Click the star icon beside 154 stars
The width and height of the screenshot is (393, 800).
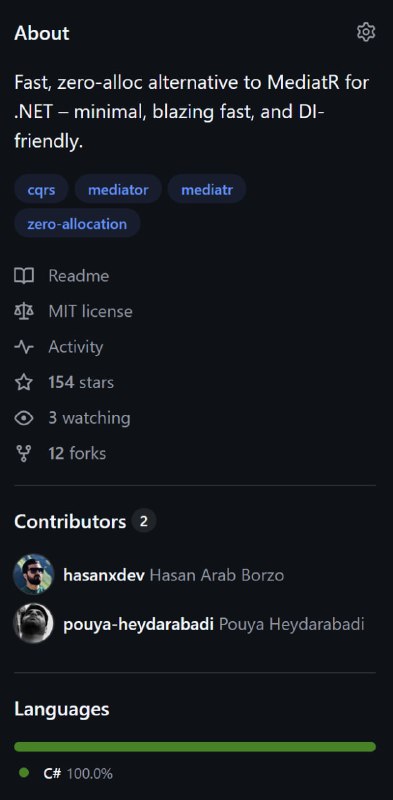click(x=24, y=383)
